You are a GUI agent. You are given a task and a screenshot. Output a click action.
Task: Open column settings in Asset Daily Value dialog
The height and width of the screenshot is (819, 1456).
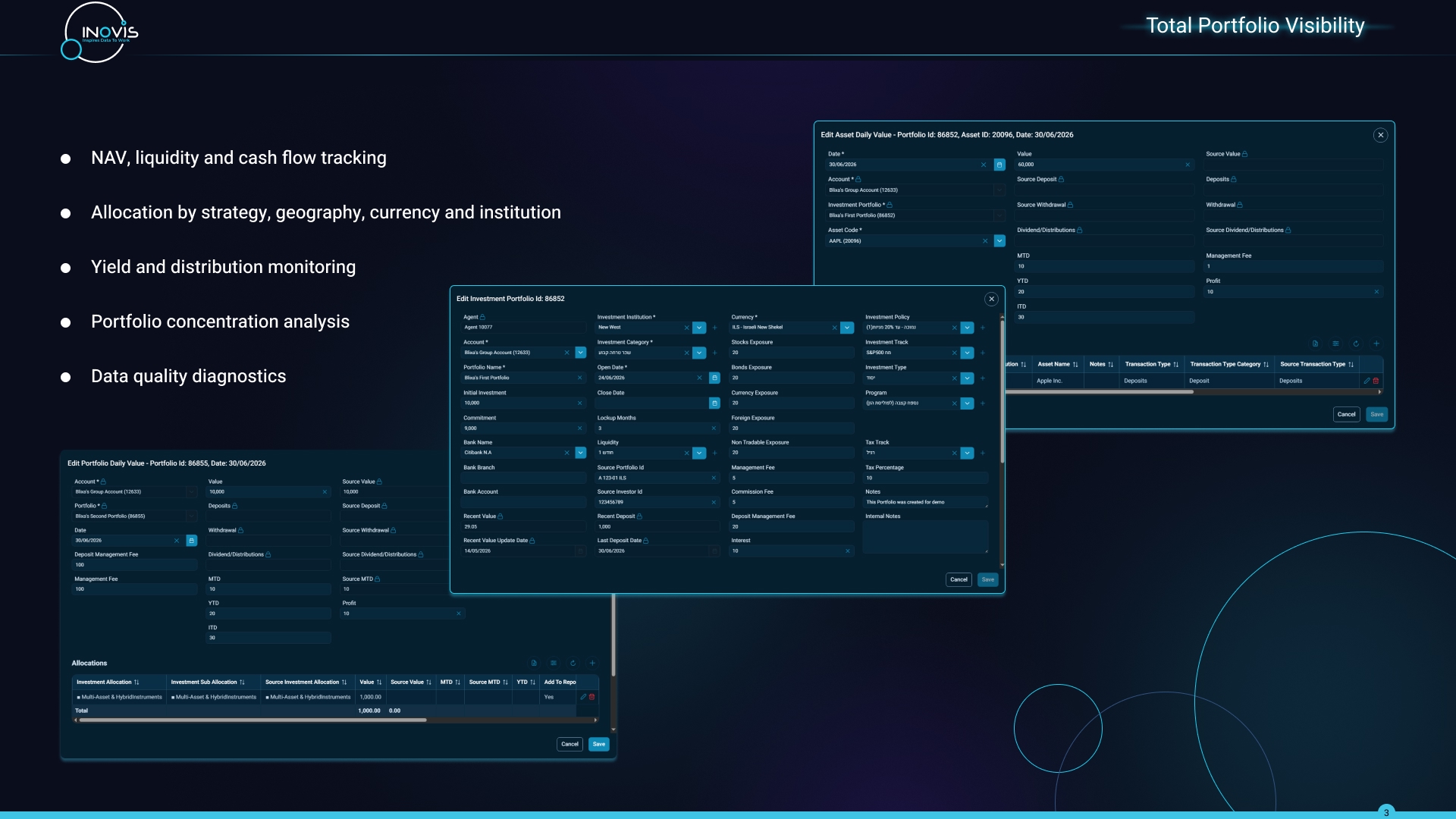pos(1335,344)
